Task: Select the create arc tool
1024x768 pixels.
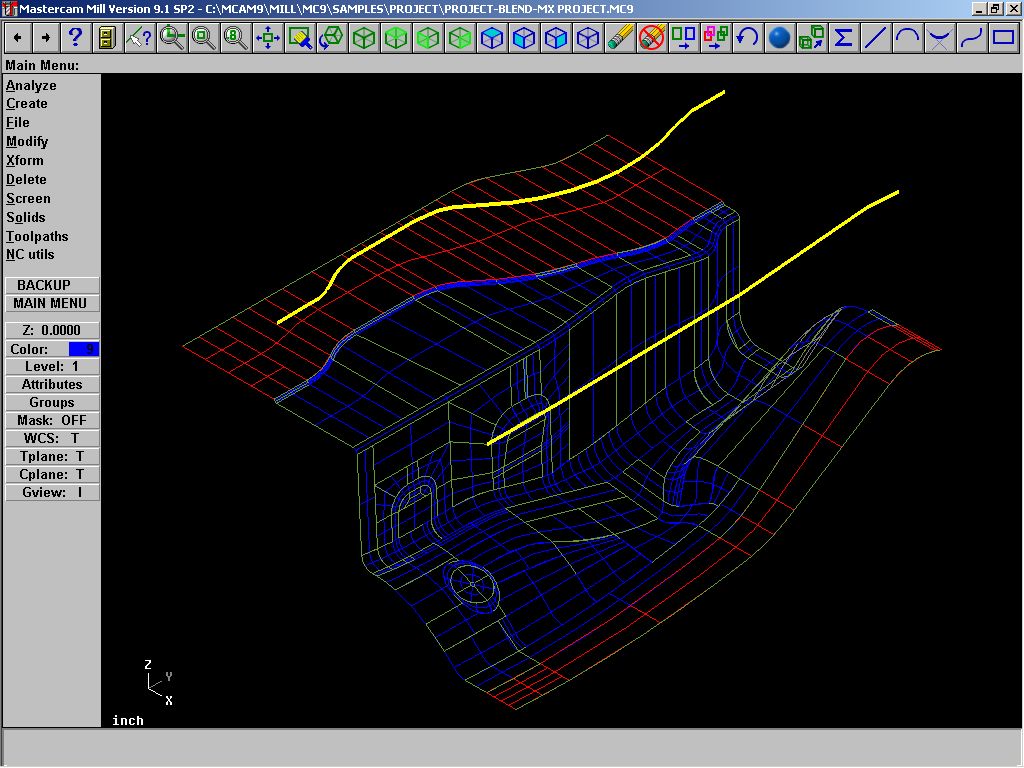Action: [908, 37]
